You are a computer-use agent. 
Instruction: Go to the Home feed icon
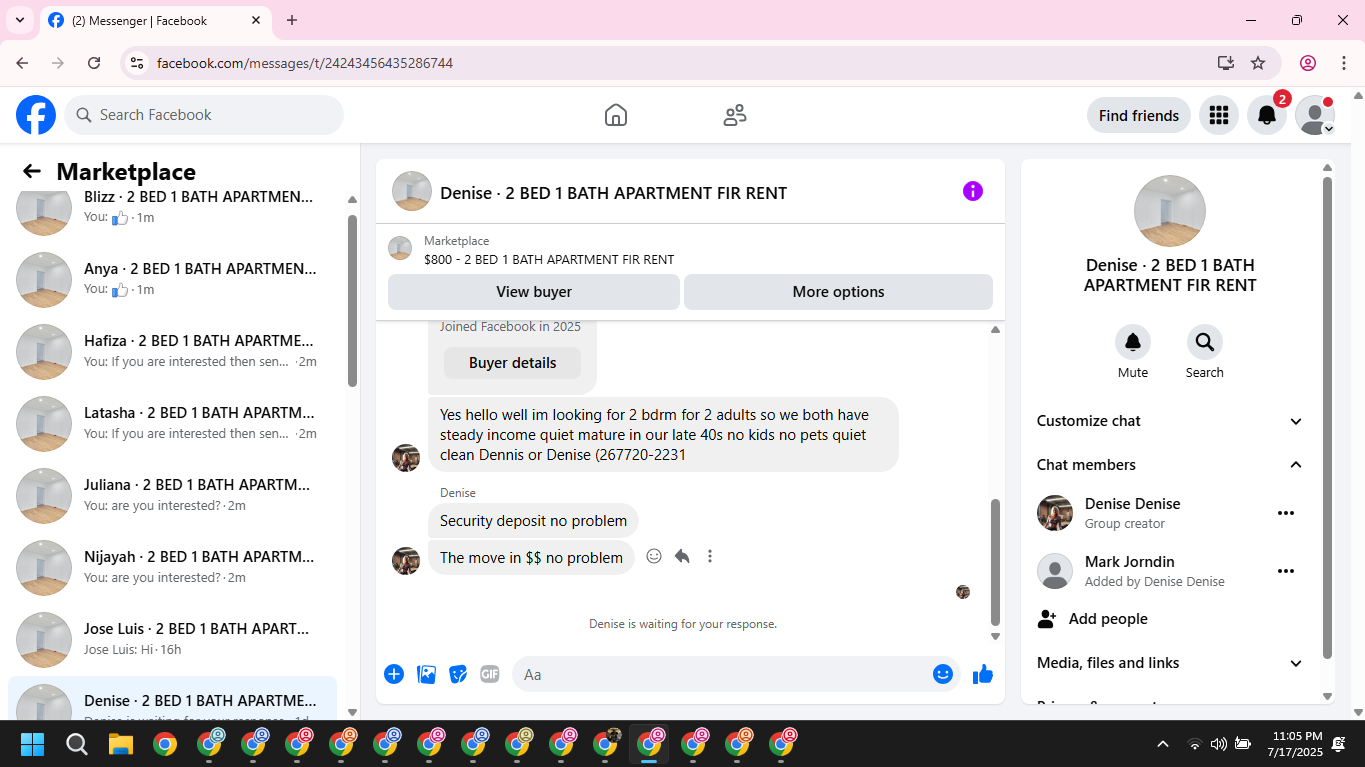tap(616, 115)
